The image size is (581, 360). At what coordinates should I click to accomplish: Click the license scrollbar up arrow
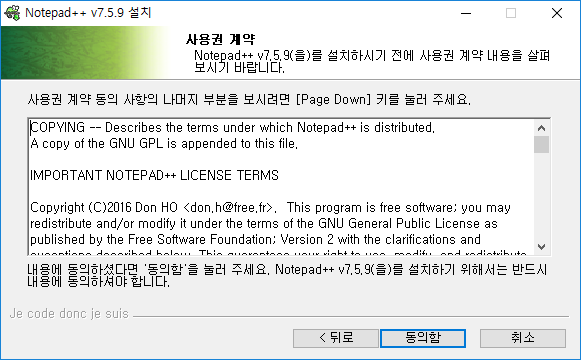coord(541,128)
